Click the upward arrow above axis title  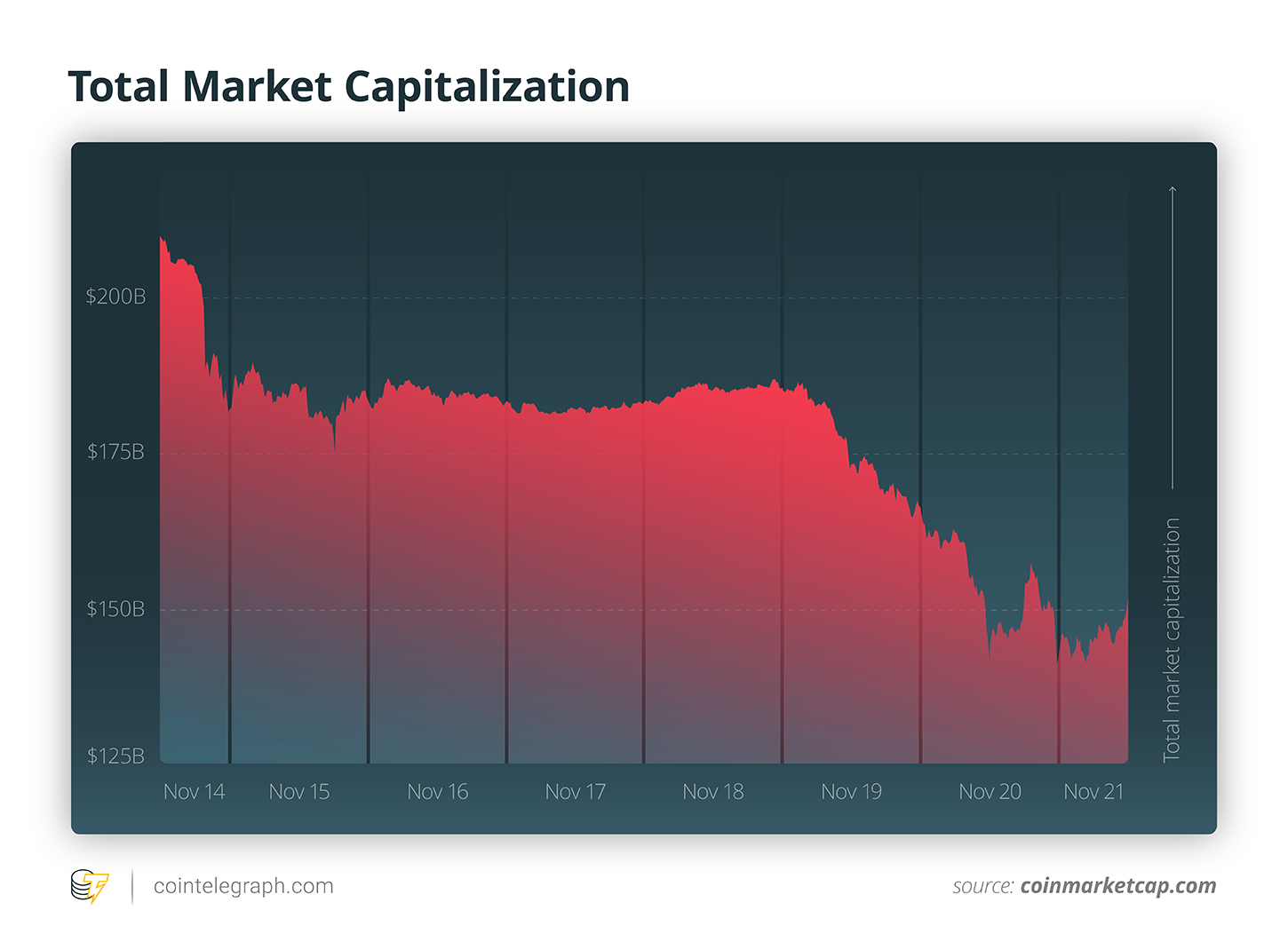click(x=1173, y=337)
